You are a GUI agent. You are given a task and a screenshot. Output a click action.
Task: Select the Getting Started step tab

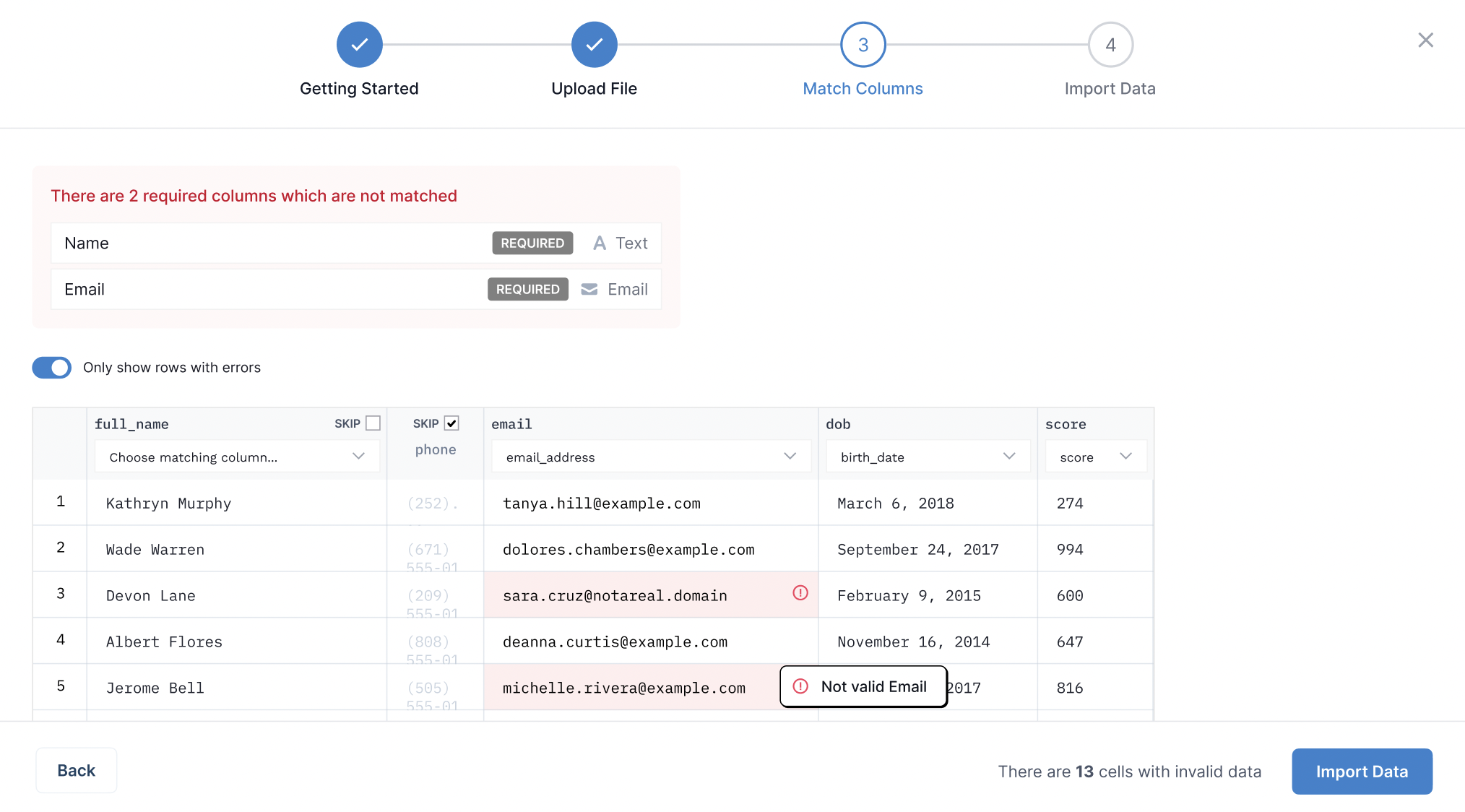(x=358, y=44)
